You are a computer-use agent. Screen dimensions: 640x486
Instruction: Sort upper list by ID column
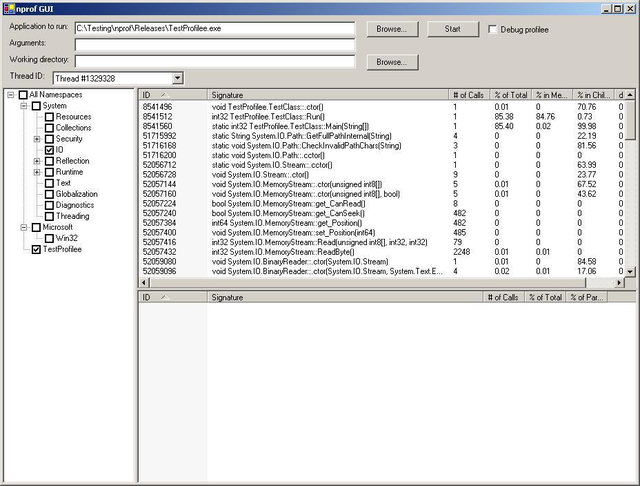pyautogui.click(x=173, y=95)
